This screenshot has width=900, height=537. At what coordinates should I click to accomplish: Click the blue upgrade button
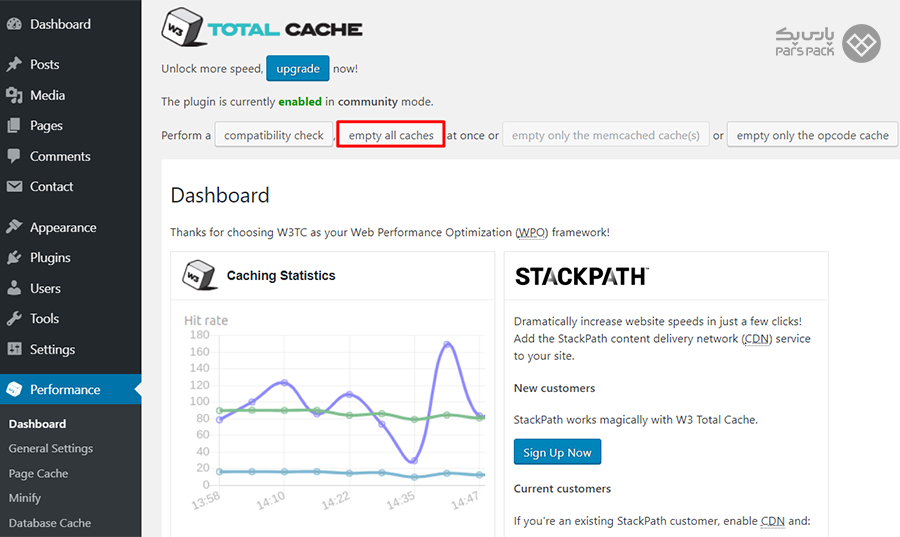click(x=297, y=68)
